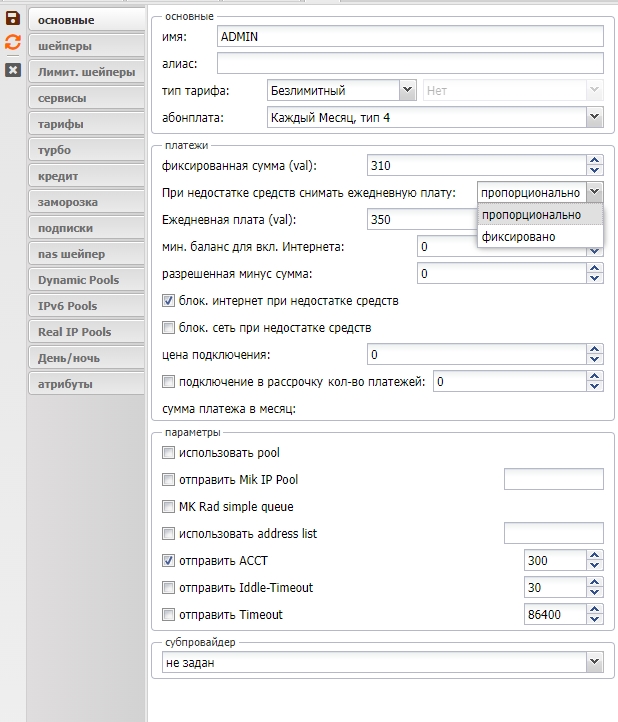Uncheck блок. интернет при недостатке средств
The image size is (618, 722).
pos(168,300)
